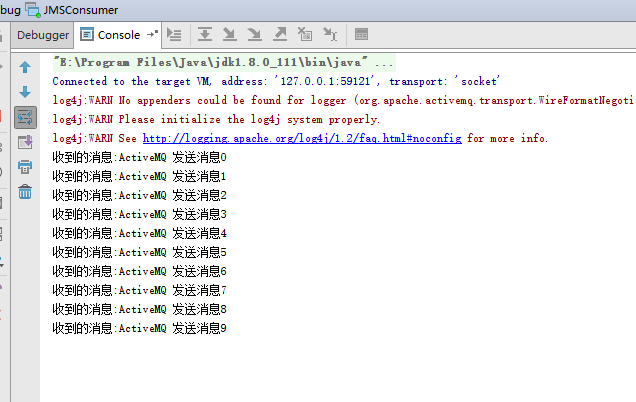Click Show Execution Point icon
Screen dimensions: 636x402
[174, 35]
